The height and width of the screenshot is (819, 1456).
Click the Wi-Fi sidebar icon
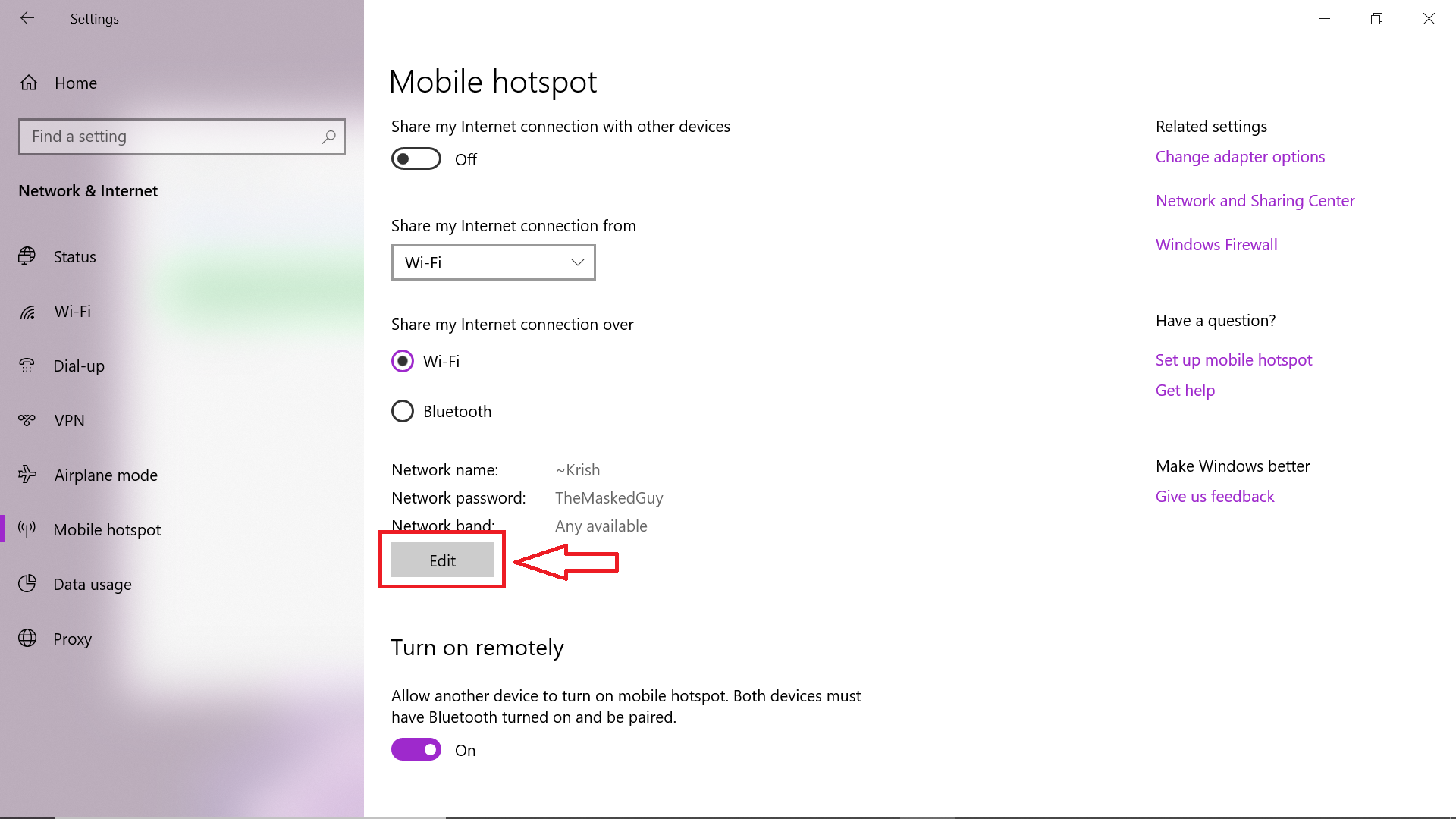29,311
